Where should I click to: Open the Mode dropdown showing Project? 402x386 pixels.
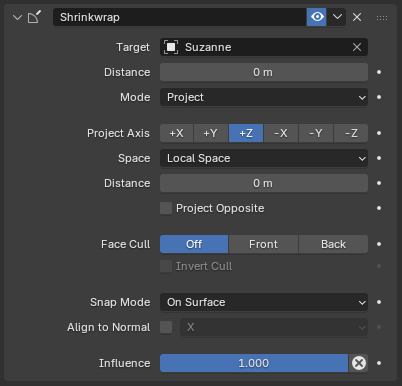pyautogui.click(x=264, y=97)
